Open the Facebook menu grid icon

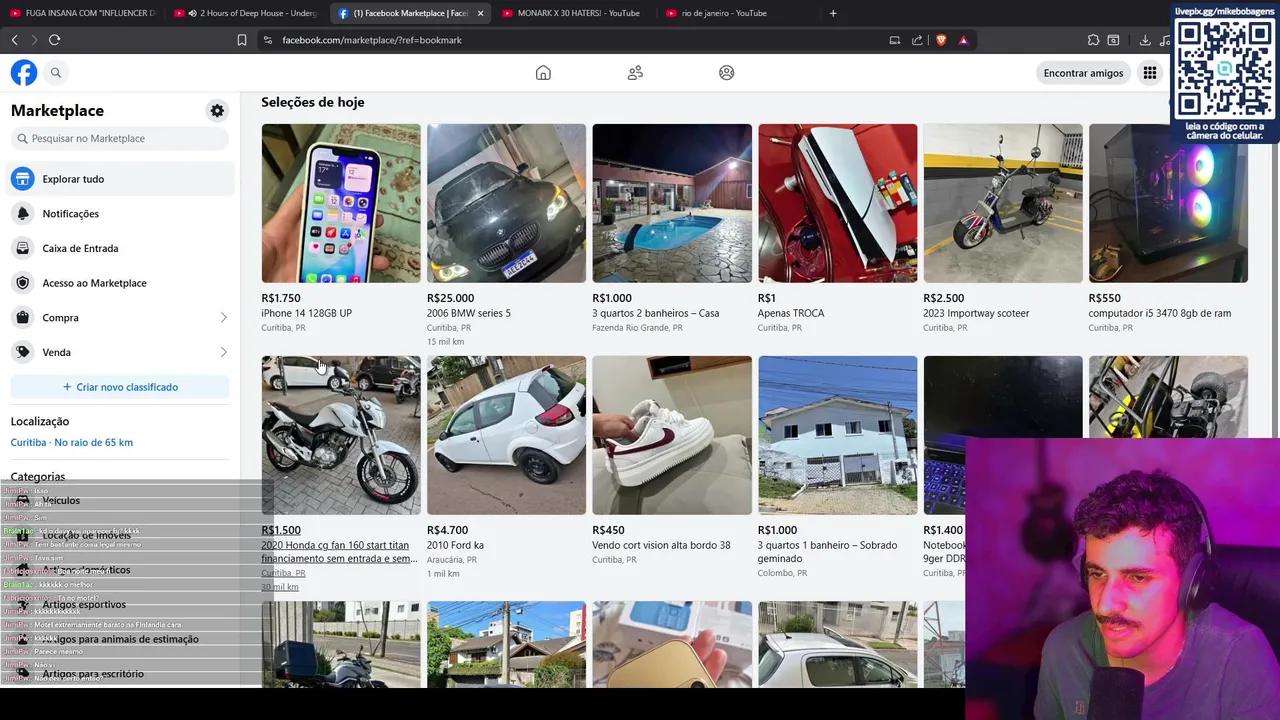[x=1150, y=73]
